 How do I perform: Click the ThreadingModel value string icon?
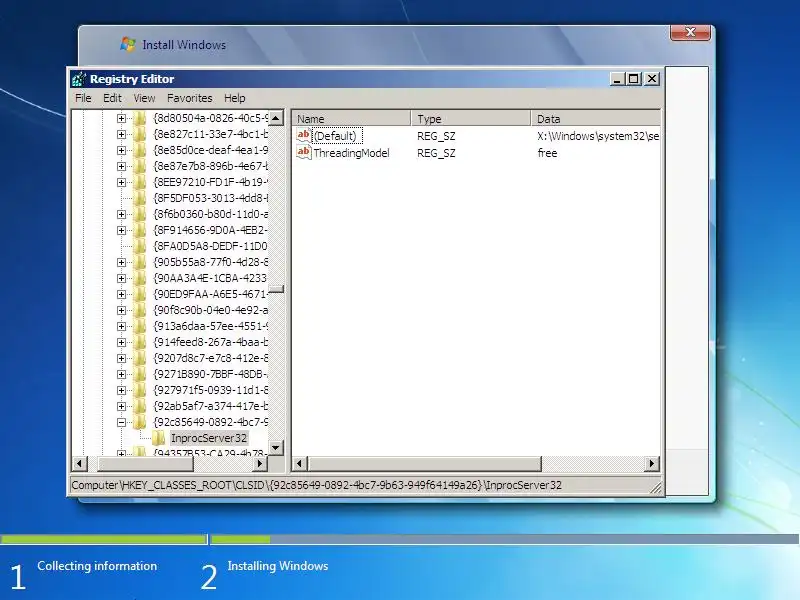[x=304, y=152]
